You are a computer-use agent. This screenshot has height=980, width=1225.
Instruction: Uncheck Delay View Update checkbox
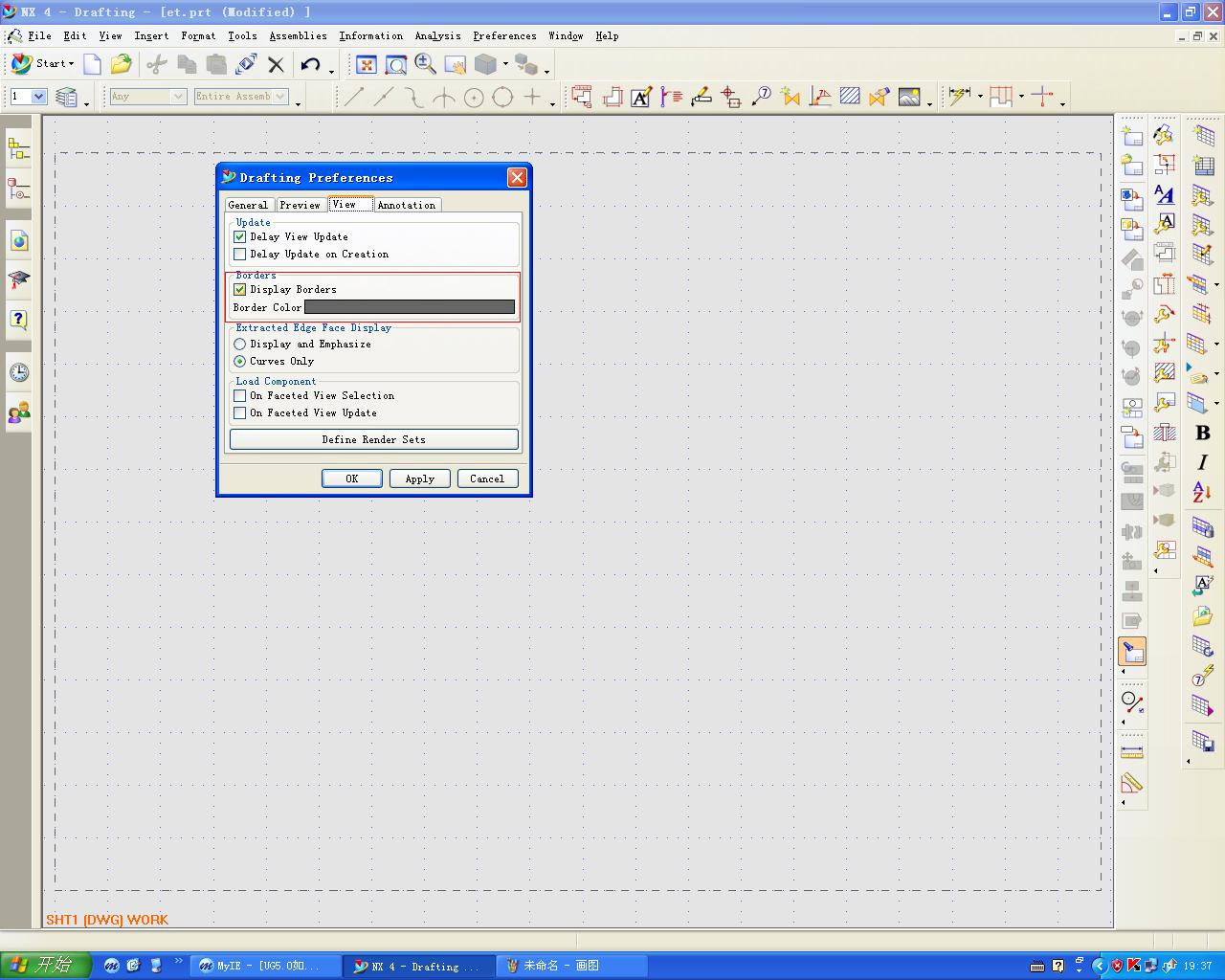pyautogui.click(x=240, y=237)
